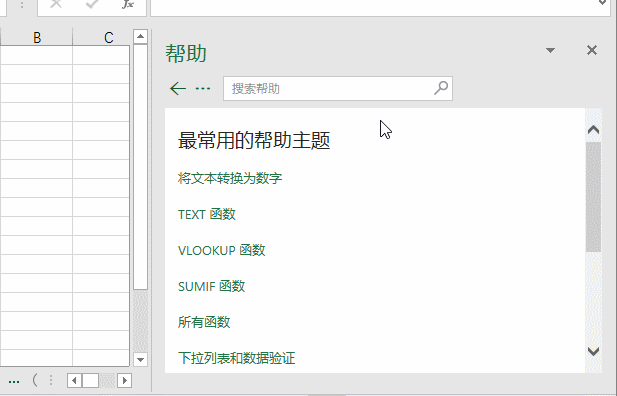Open the '下拉列表和数据验证' help link
The width and height of the screenshot is (617, 396).
[x=236, y=358]
